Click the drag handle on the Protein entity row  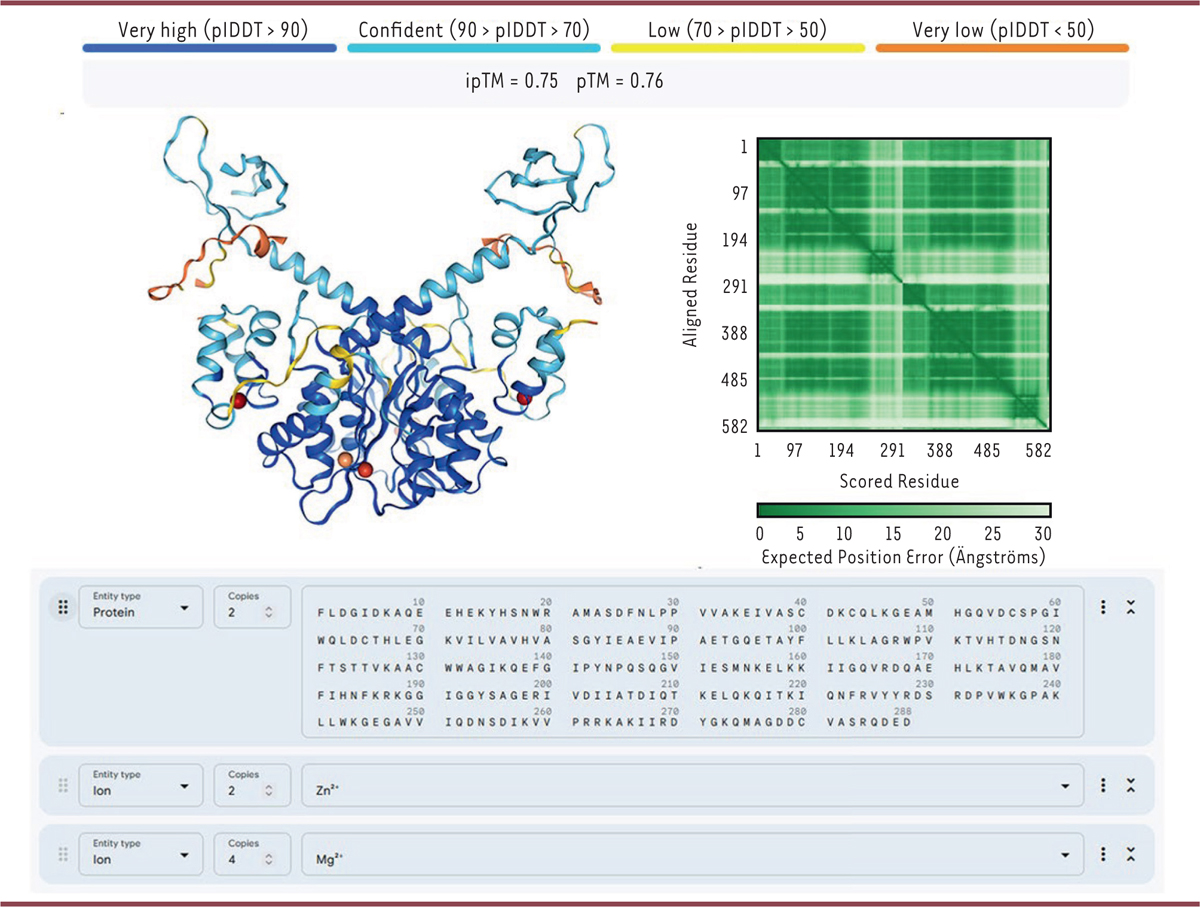[x=61, y=606]
